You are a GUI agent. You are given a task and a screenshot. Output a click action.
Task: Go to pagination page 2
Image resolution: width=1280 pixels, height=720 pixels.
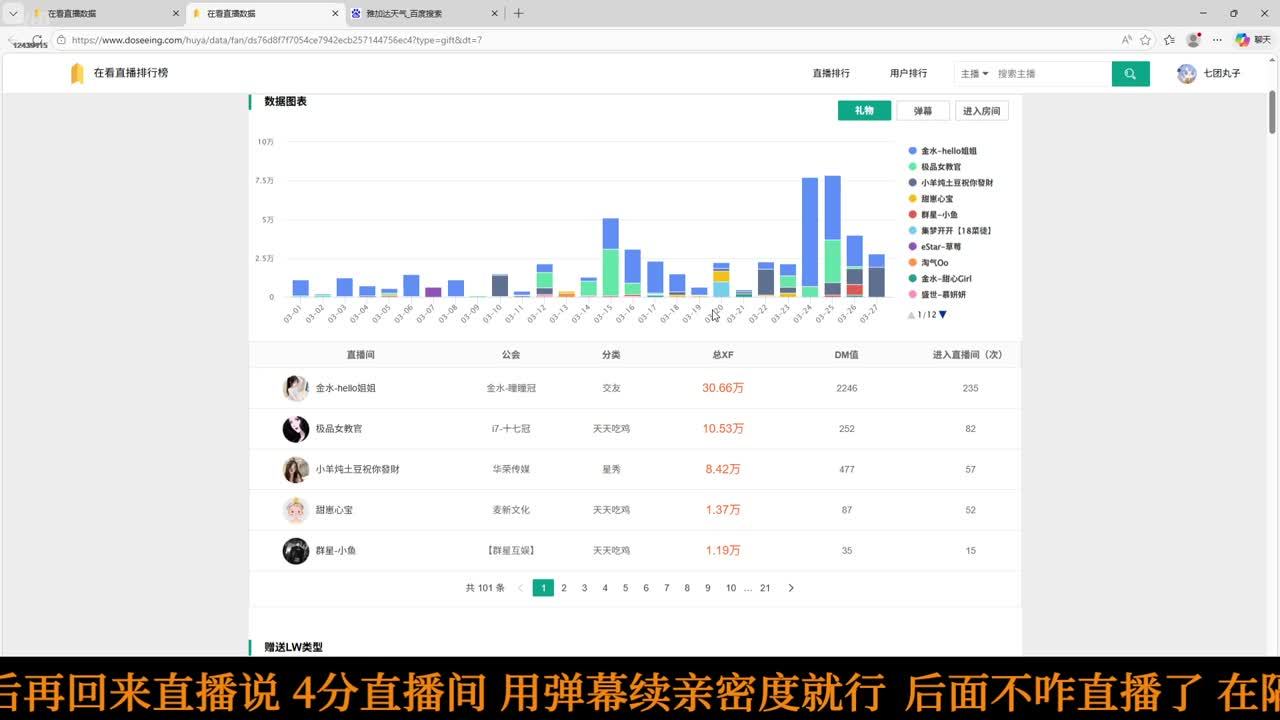[x=564, y=588]
